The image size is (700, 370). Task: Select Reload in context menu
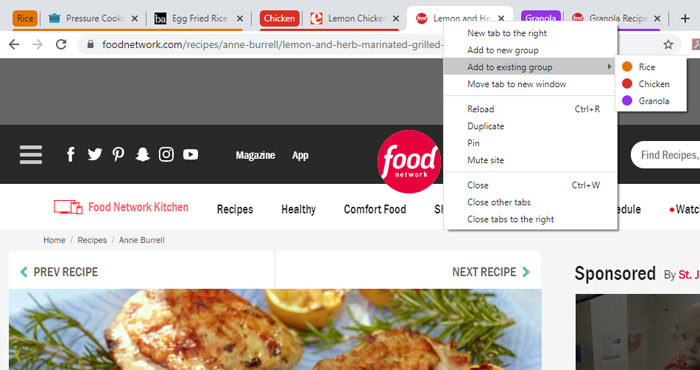[x=530, y=109]
